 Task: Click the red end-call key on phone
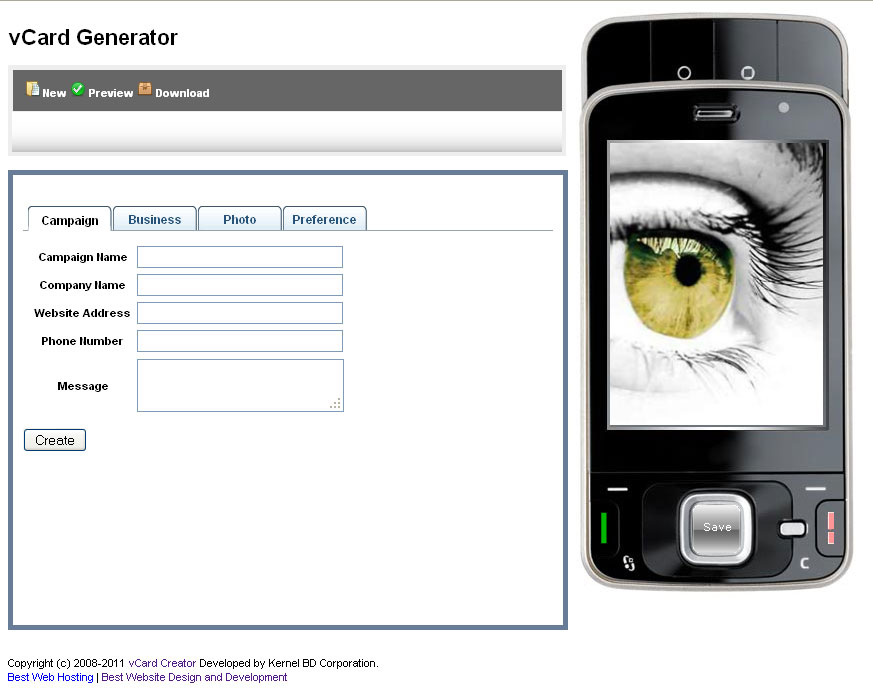pyautogui.click(x=831, y=528)
